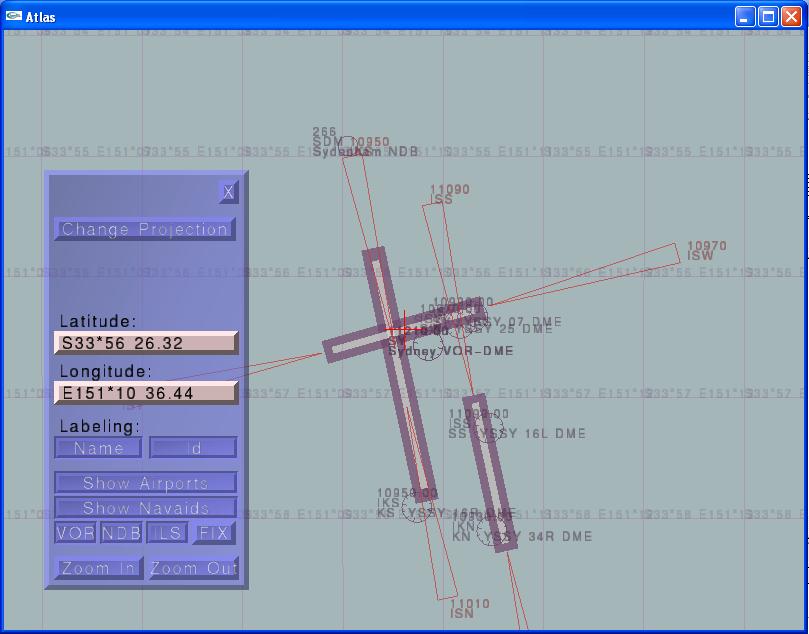Open the Atlas window system menu icon
Image resolution: width=809 pixels, height=634 pixels.
coord(14,16)
